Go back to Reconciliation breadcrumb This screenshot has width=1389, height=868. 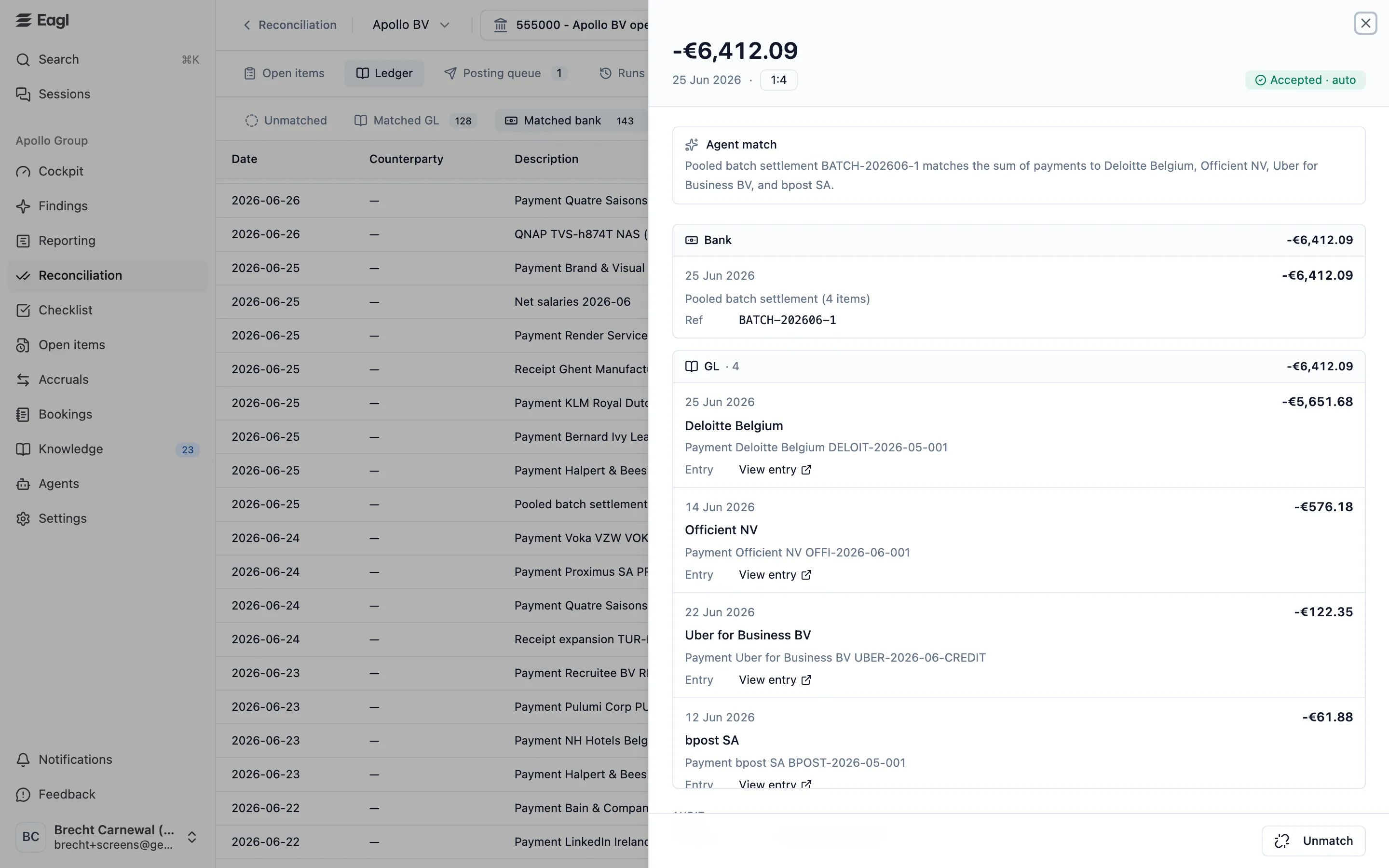[289, 25]
